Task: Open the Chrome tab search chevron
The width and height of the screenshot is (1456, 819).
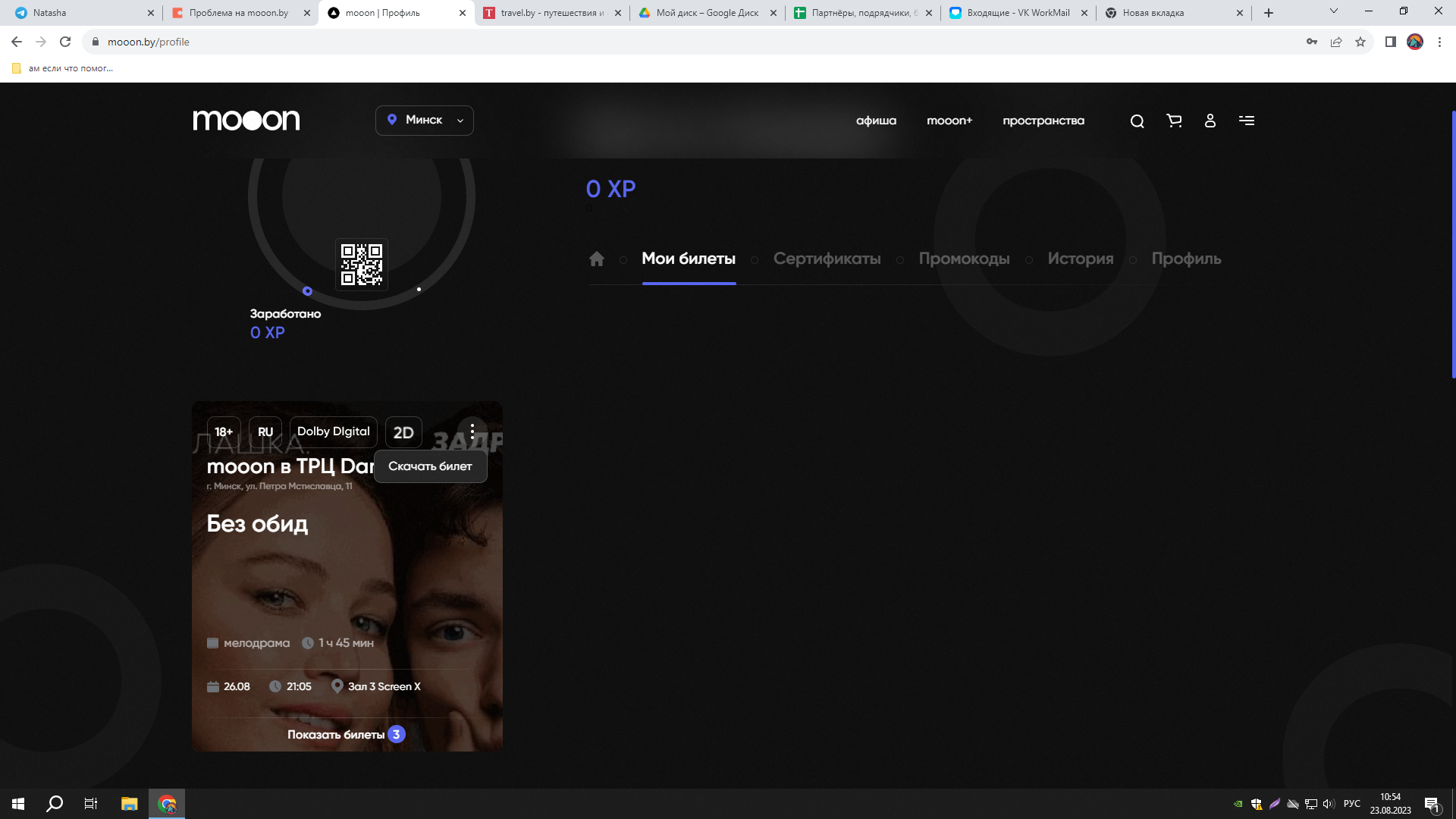Action: coord(1334,11)
